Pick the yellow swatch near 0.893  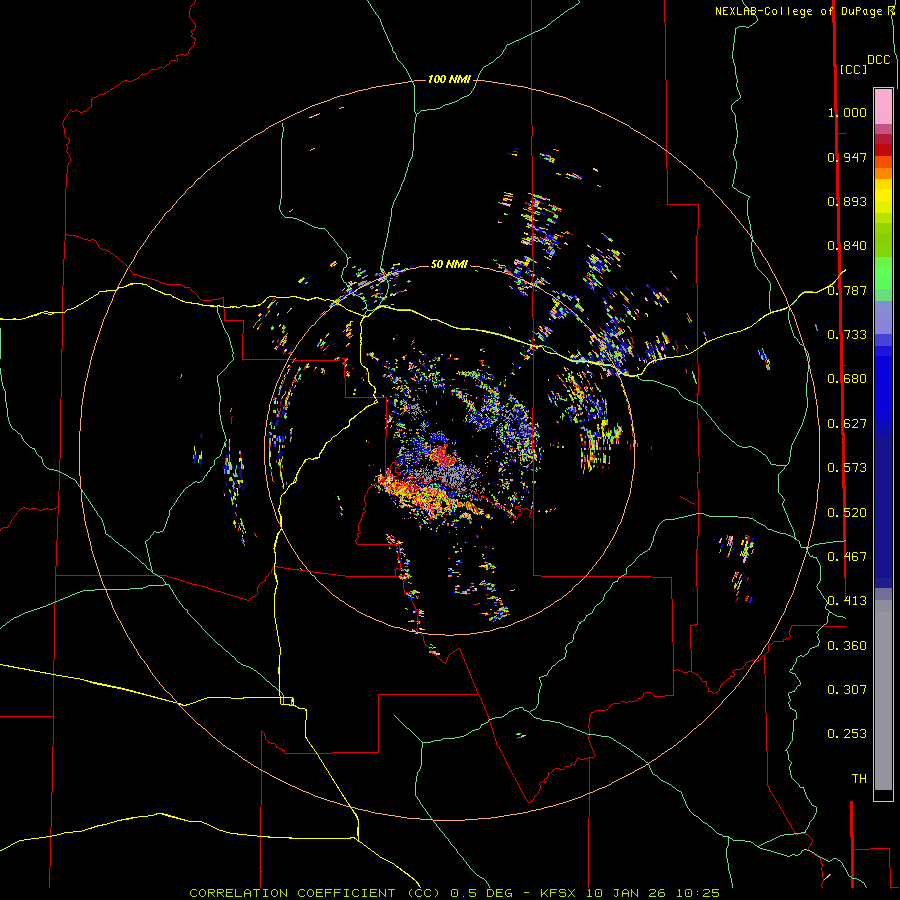[883, 196]
